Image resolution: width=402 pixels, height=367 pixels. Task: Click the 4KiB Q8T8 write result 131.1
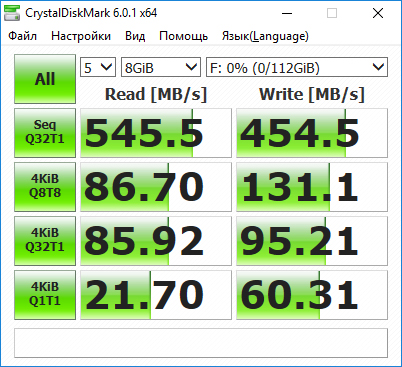[312, 187]
